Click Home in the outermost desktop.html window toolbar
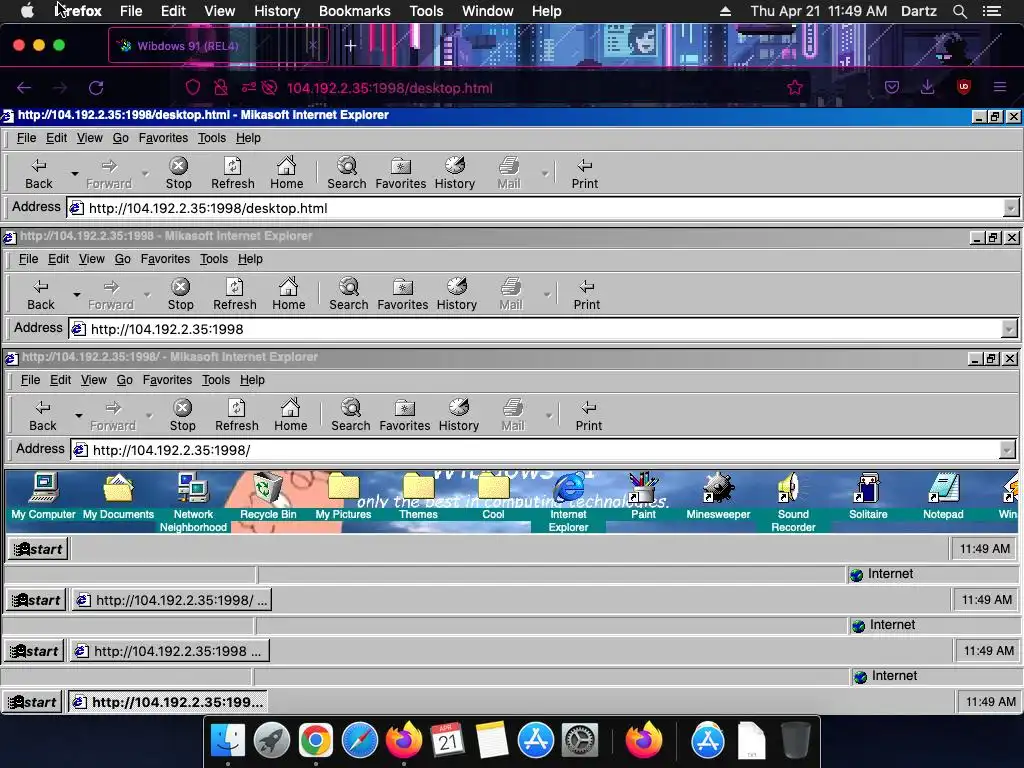Viewport: 1024px width, 768px height. 287,174
